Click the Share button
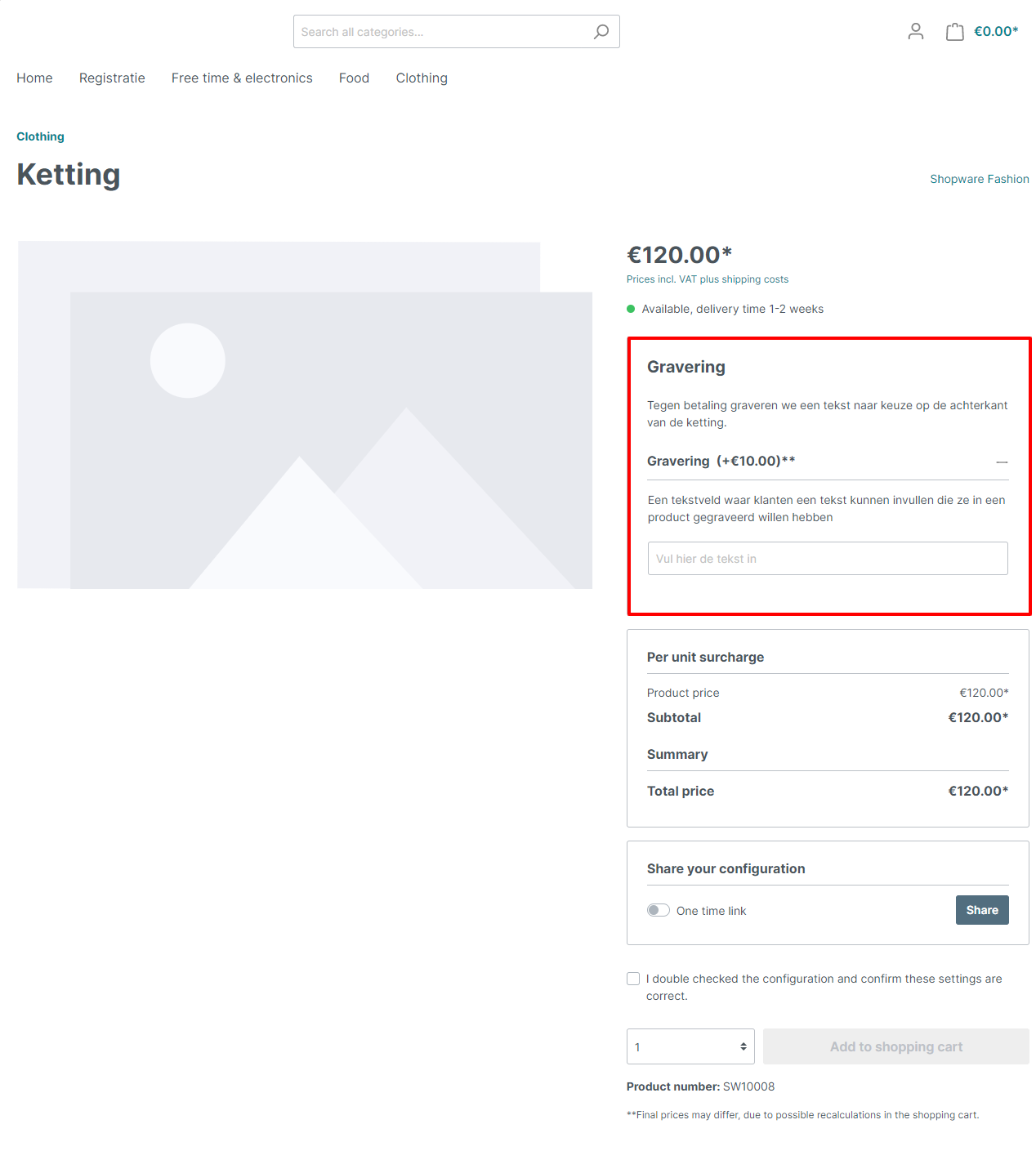The width and height of the screenshot is (1036, 1151). coord(981,910)
